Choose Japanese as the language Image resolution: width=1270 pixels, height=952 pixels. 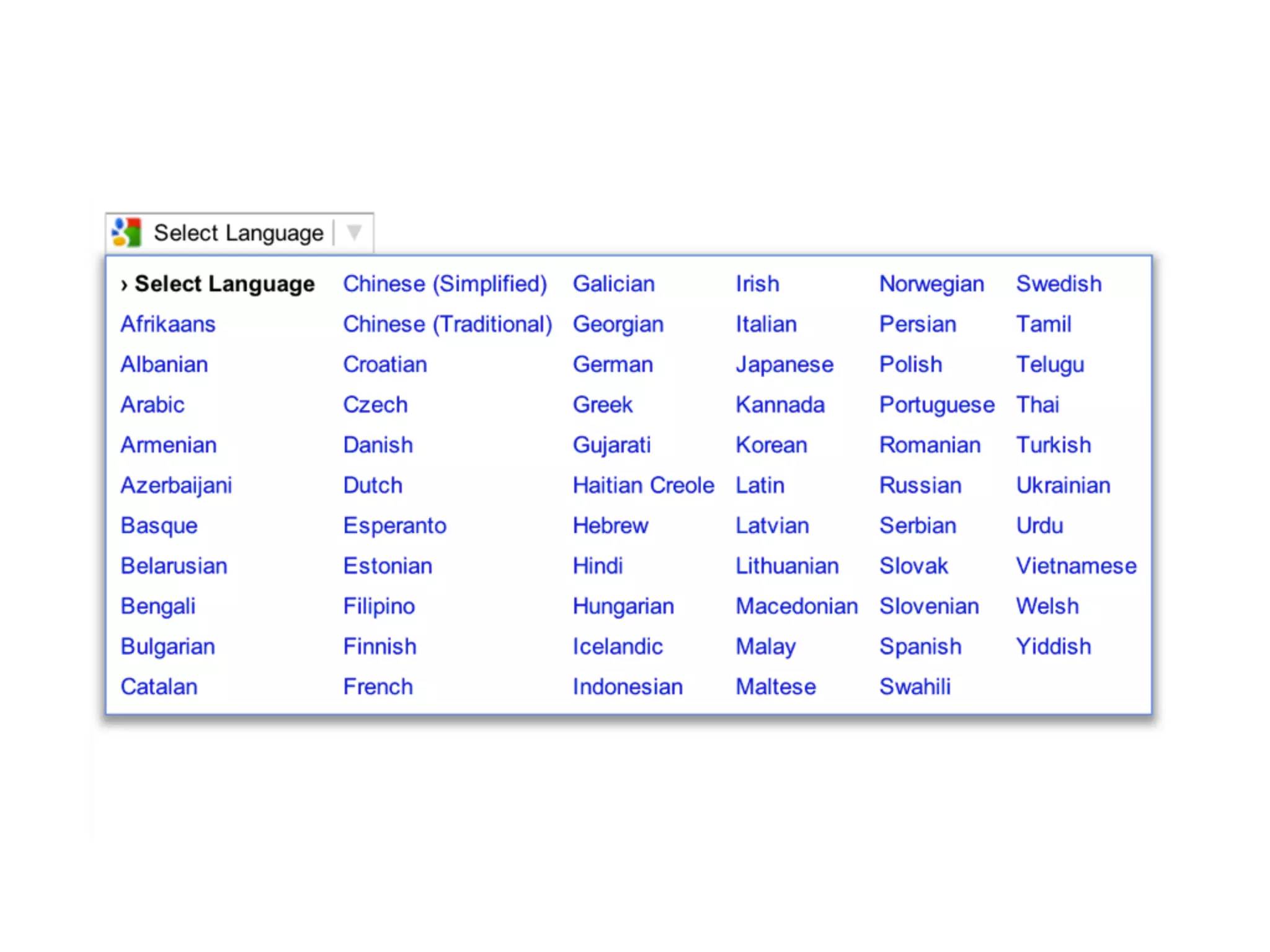pyautogui.click(x=784, y=364)
